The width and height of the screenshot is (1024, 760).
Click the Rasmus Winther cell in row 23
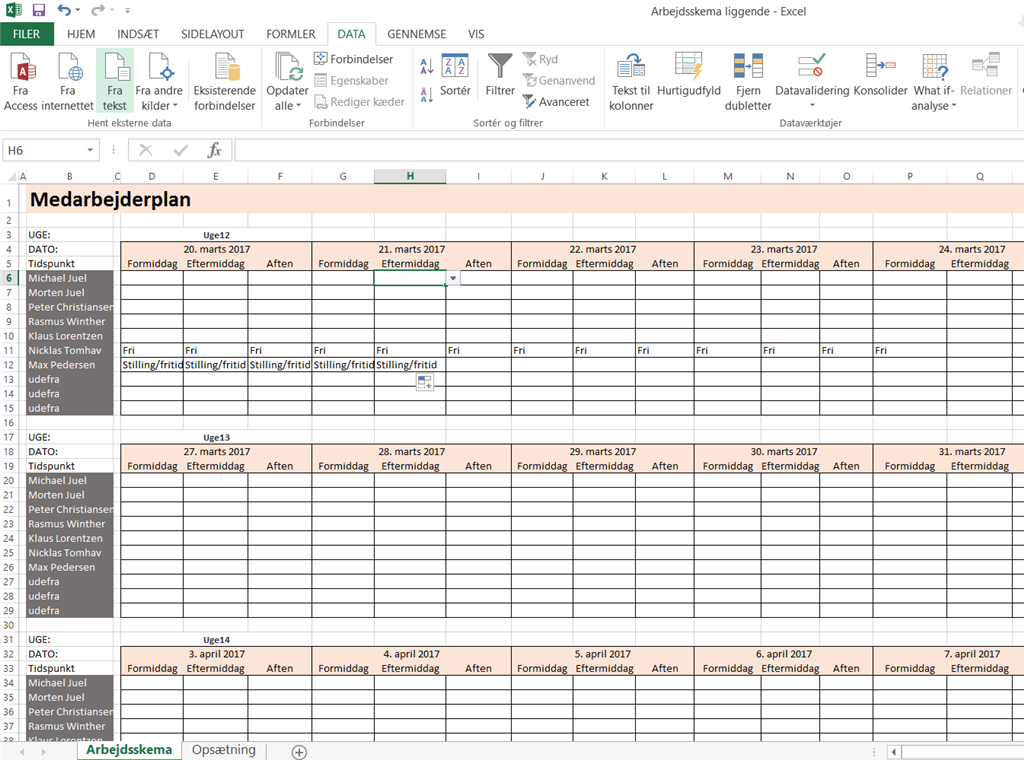[x=69, y=524]
